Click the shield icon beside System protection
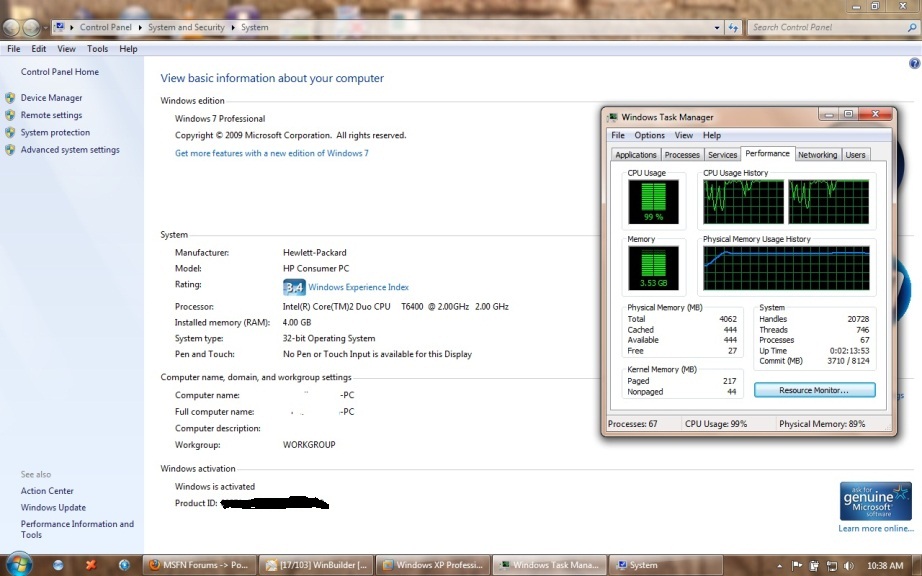The height and width of the screenshot is (576, 922). tap(9, 132)
